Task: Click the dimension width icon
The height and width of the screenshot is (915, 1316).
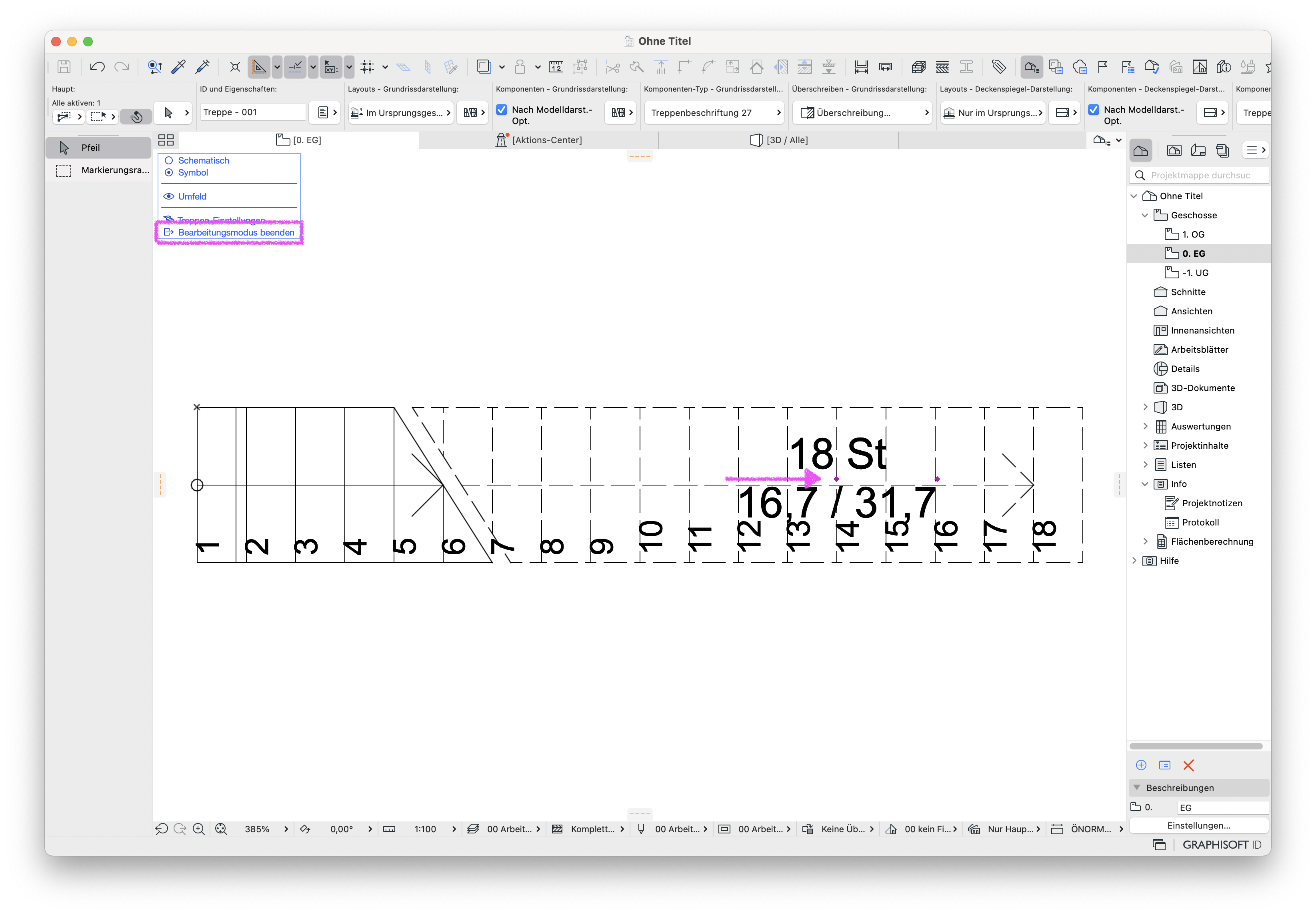Action: tap(862, 67)
